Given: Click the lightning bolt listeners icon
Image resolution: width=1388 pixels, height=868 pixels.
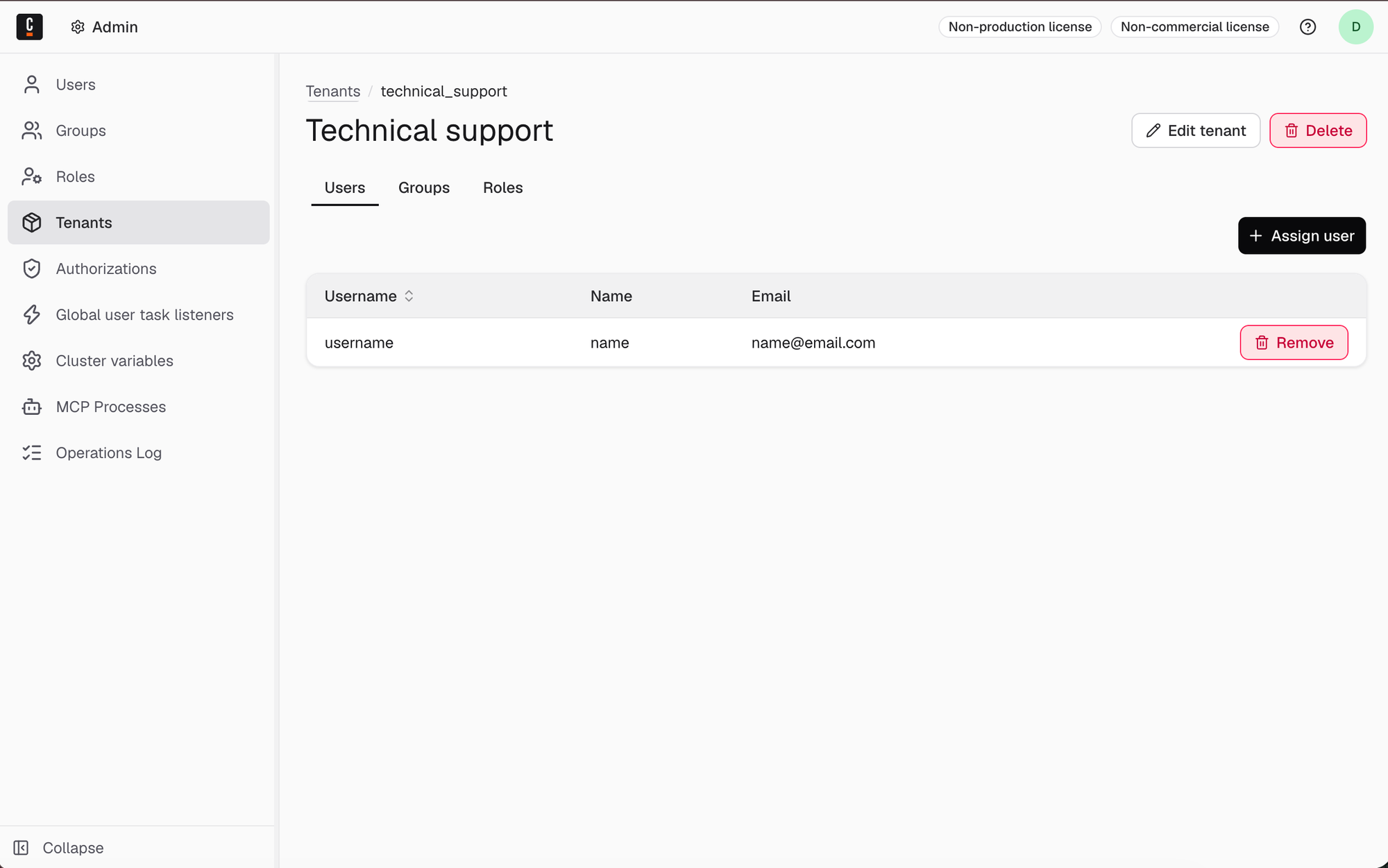Looking at the screenshot, I should [32, 315].
